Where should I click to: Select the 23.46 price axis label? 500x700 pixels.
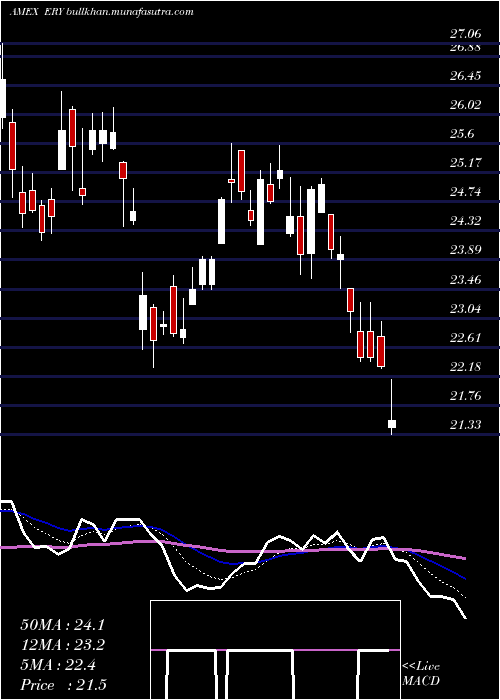coord(465,280)
